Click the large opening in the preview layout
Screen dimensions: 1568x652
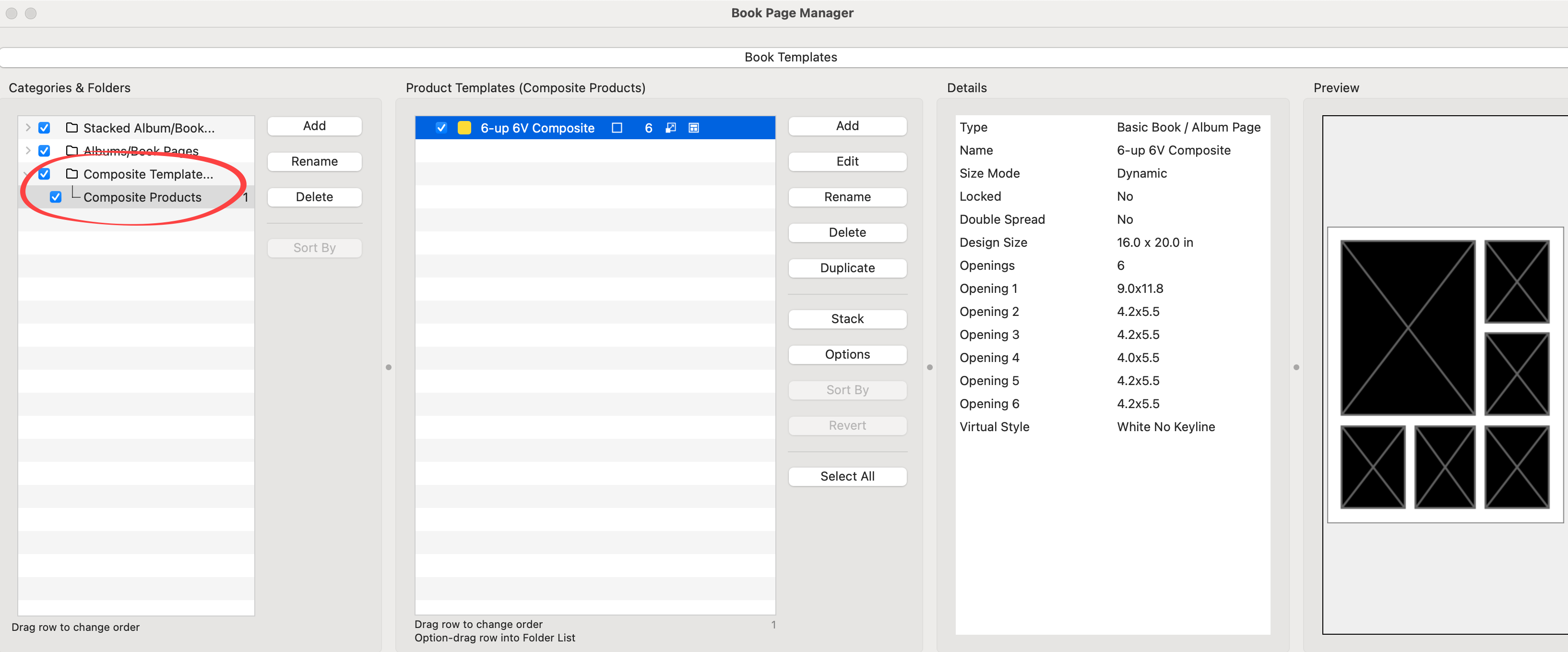[x=1407, y=328]
